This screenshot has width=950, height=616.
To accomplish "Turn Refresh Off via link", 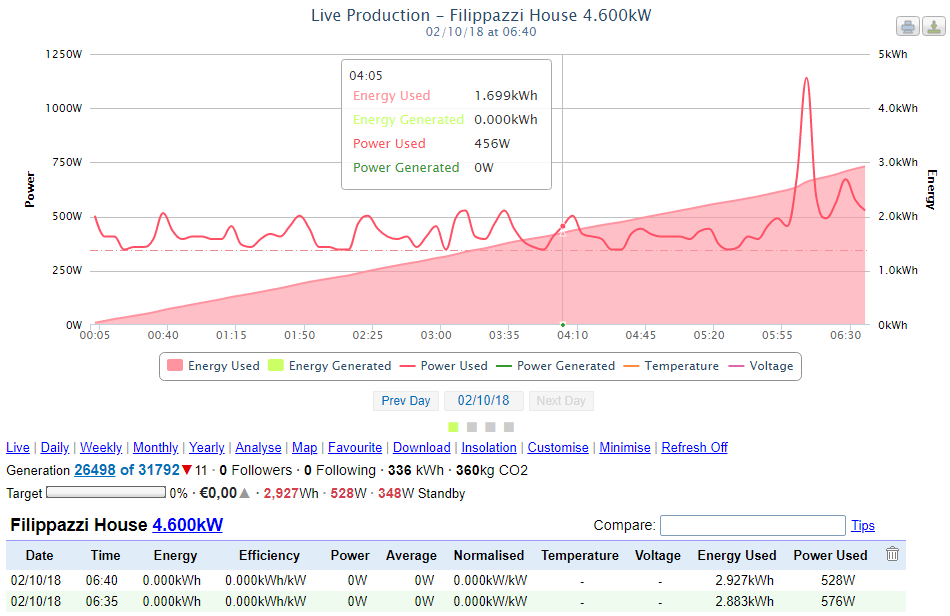I will (x=694, y=448).
